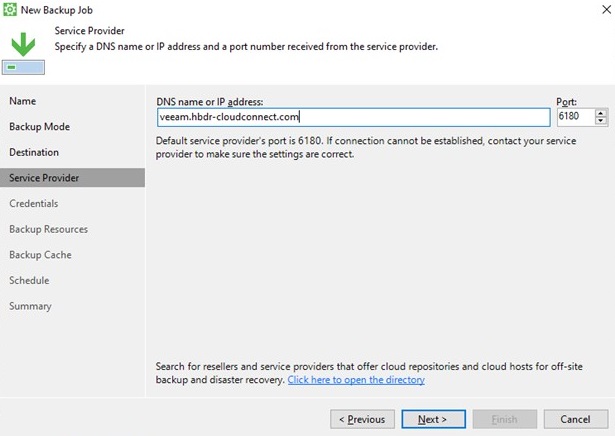
Task: Open the Backup Resources step
Action: click(49, 229)
